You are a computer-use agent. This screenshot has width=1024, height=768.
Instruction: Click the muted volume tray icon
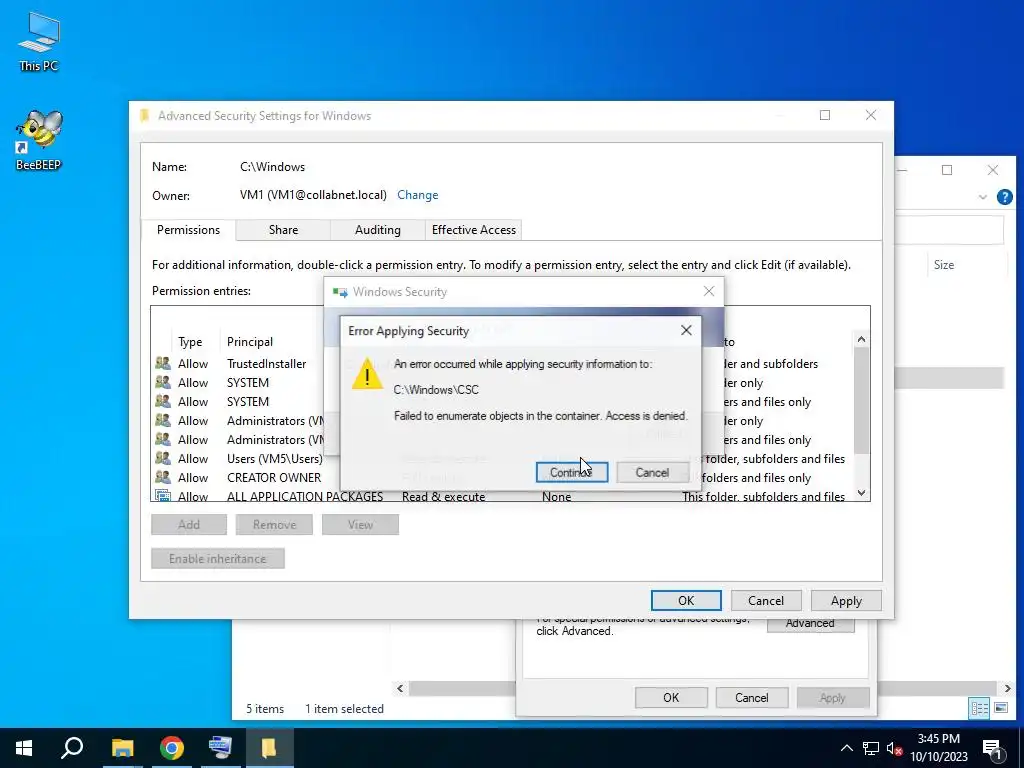895,748
